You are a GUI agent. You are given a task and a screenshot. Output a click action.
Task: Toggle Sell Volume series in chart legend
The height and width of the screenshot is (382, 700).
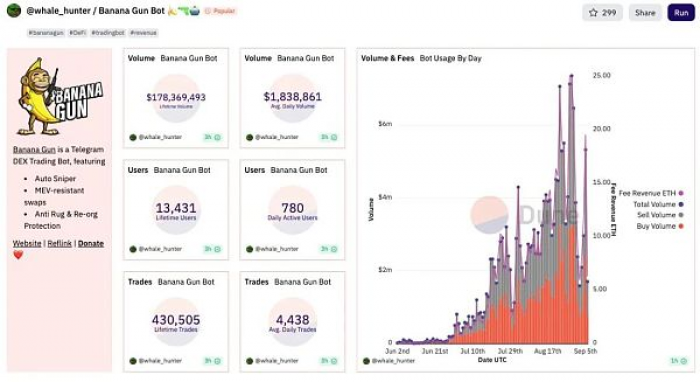pos(660,215)
